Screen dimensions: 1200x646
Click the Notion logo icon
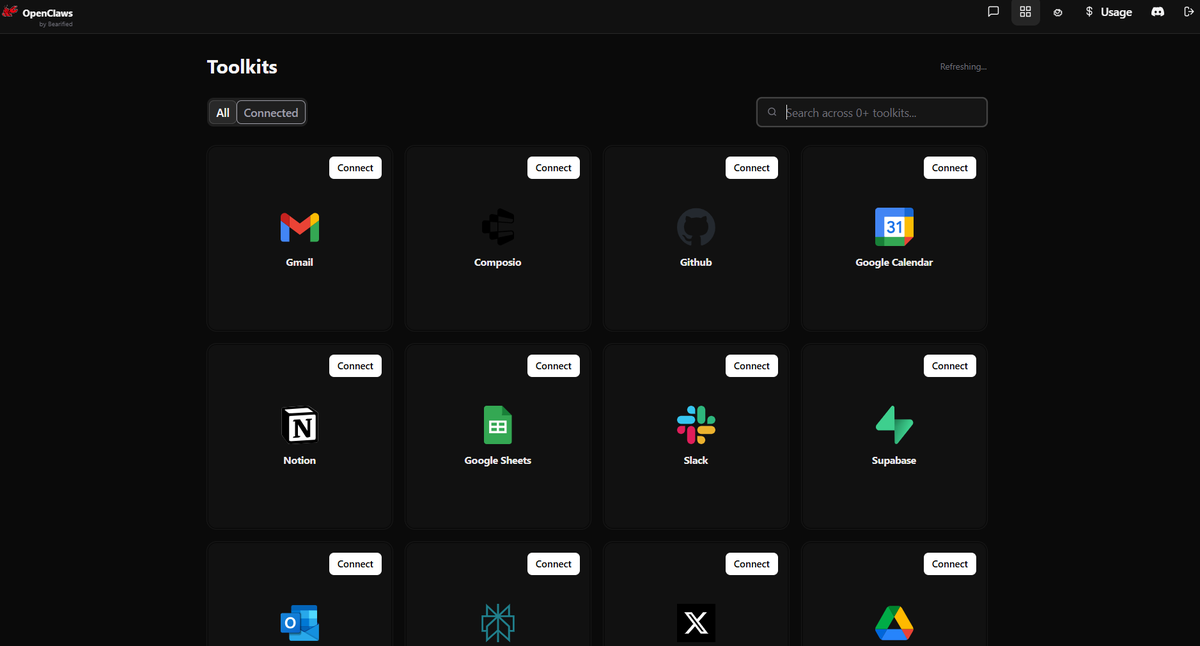300,425
